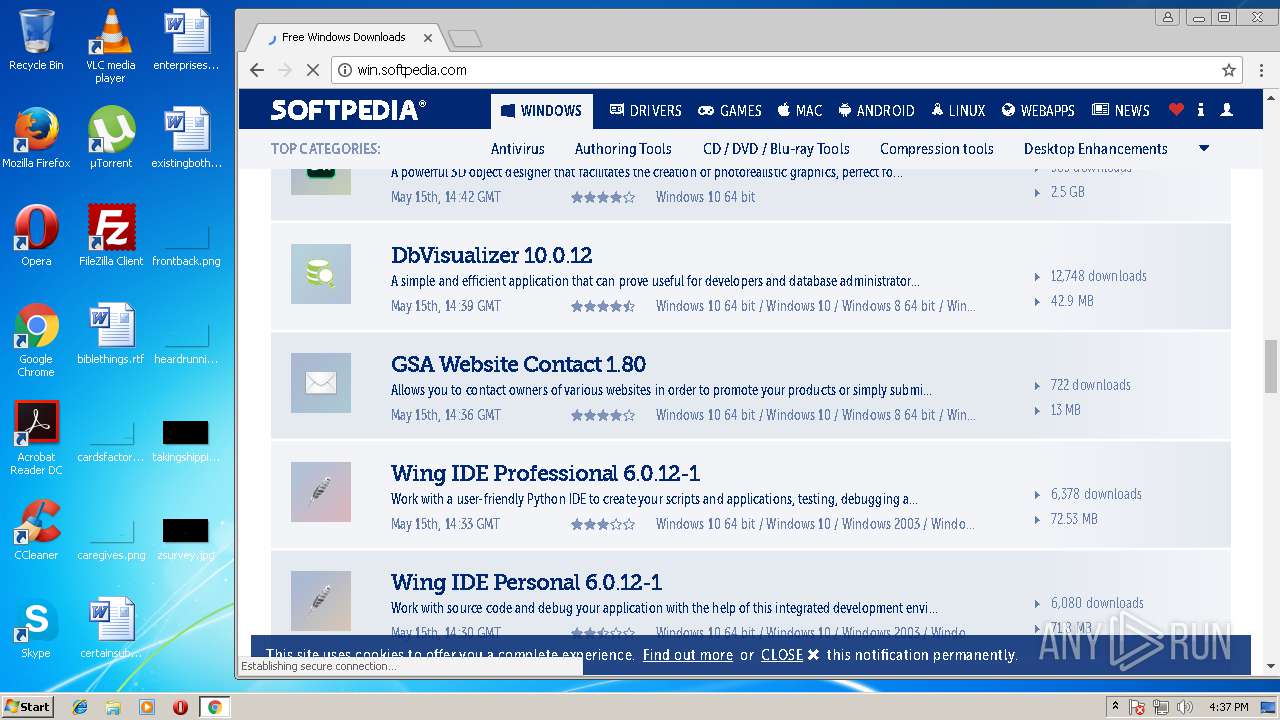This screenshot has width=1280, height=720.
Task: Open Wing IDE Personal 6.0.12-1 listing
Action: 526,582
